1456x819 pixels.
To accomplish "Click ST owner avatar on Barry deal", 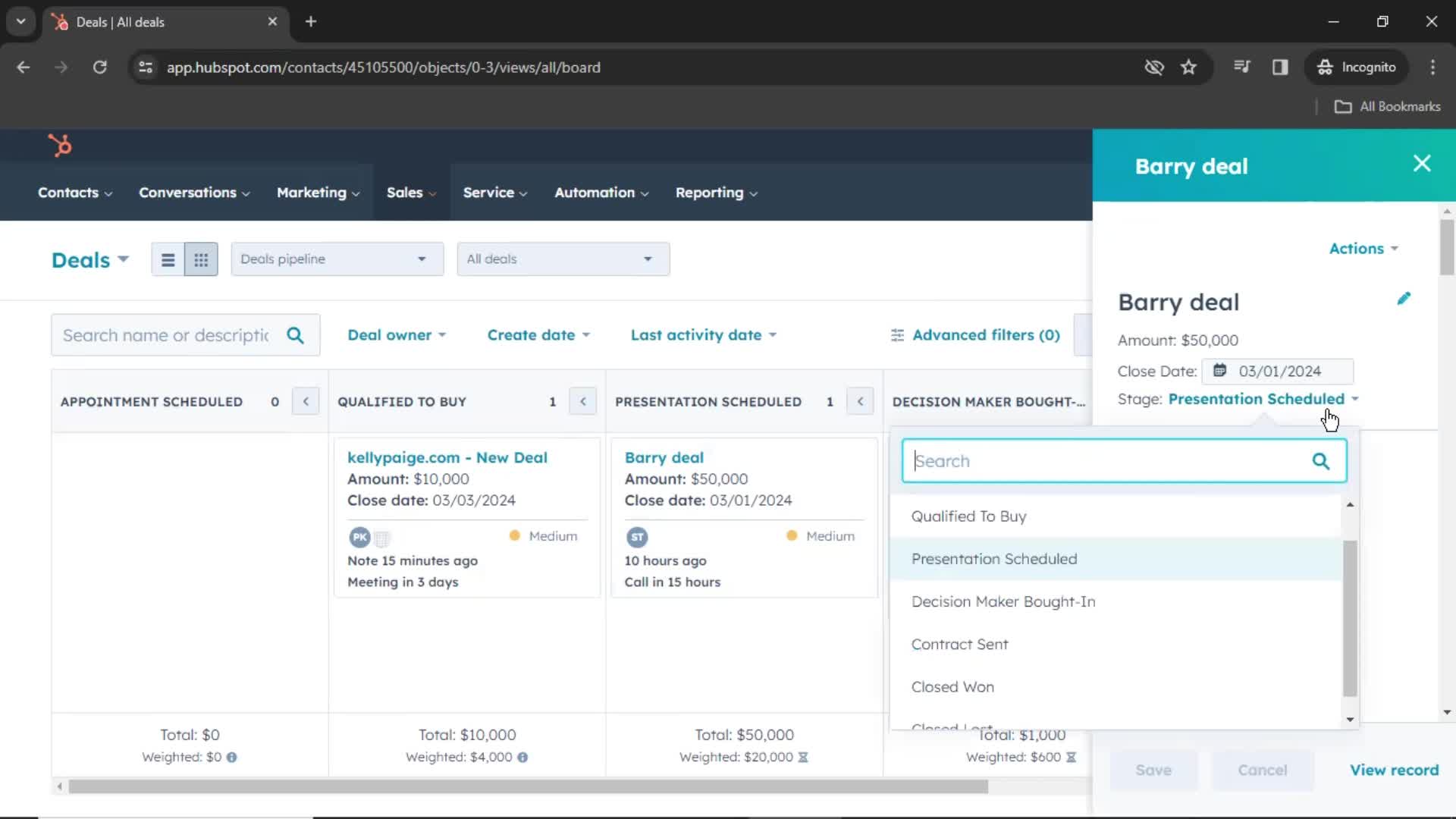I will tap(637, 537).
